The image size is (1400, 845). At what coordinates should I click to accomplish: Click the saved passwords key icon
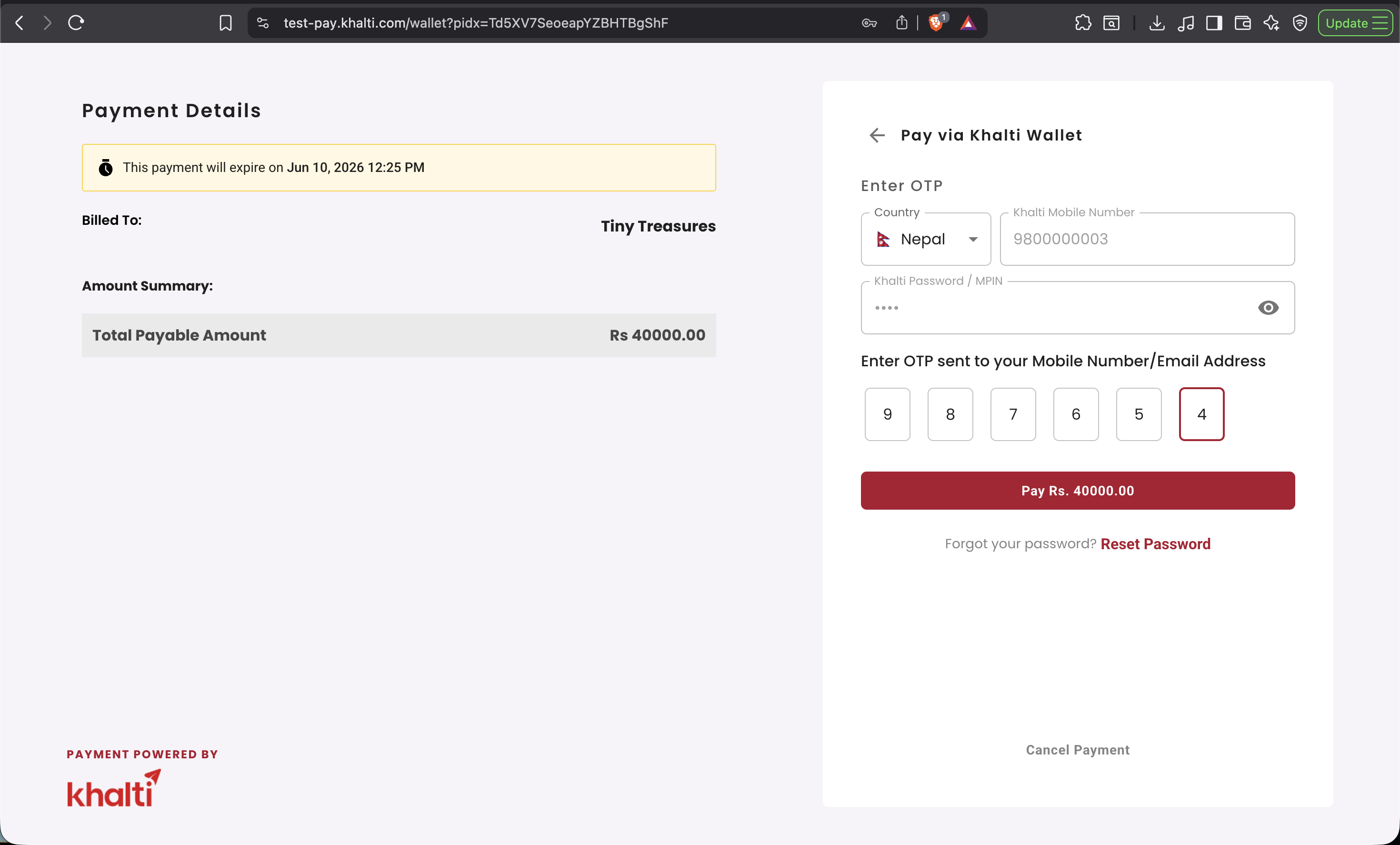[x=870, y=23]
